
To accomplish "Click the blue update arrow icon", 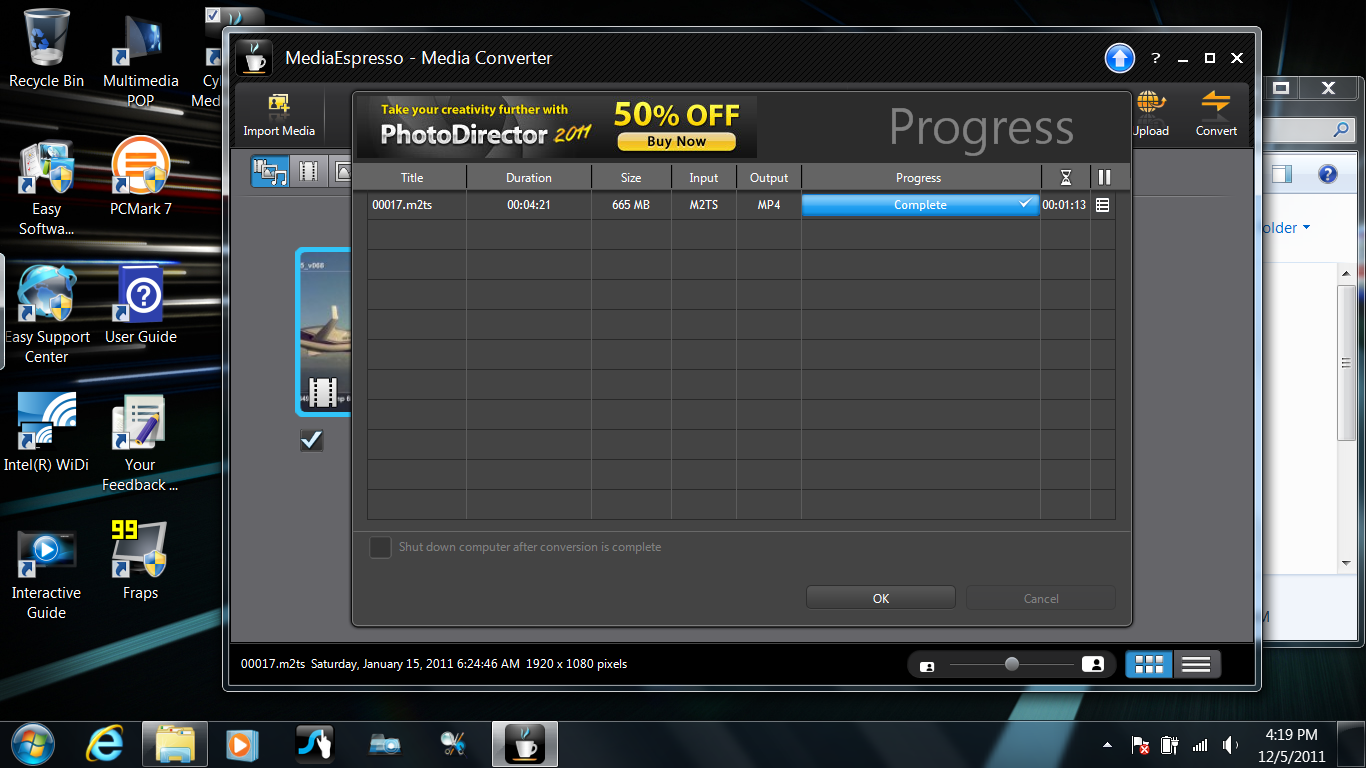I will click(x=1120, y=58).
